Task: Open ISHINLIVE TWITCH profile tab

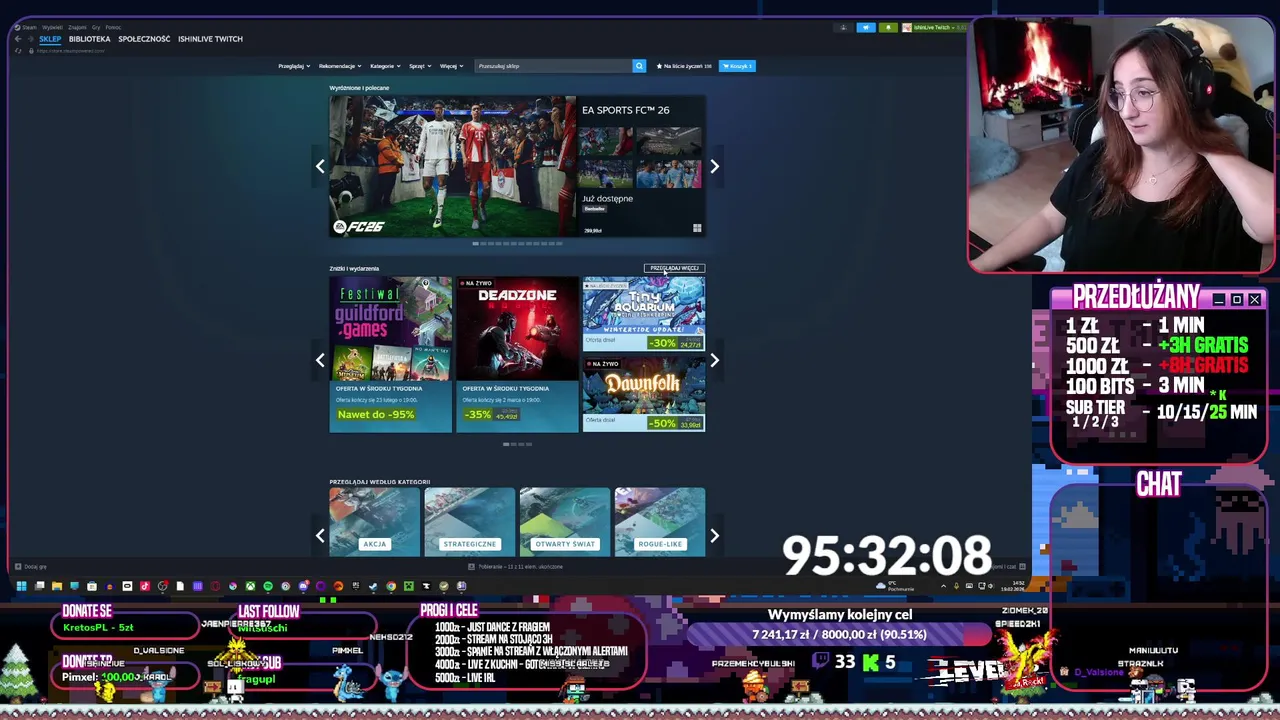Action: click(x=210, y=39)
